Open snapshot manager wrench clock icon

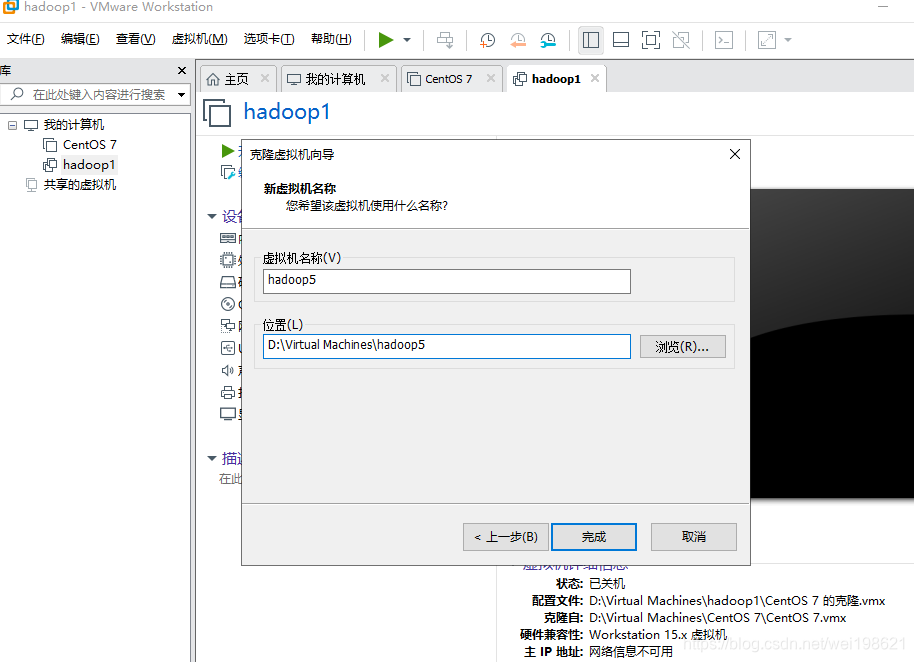pos(548,40)
